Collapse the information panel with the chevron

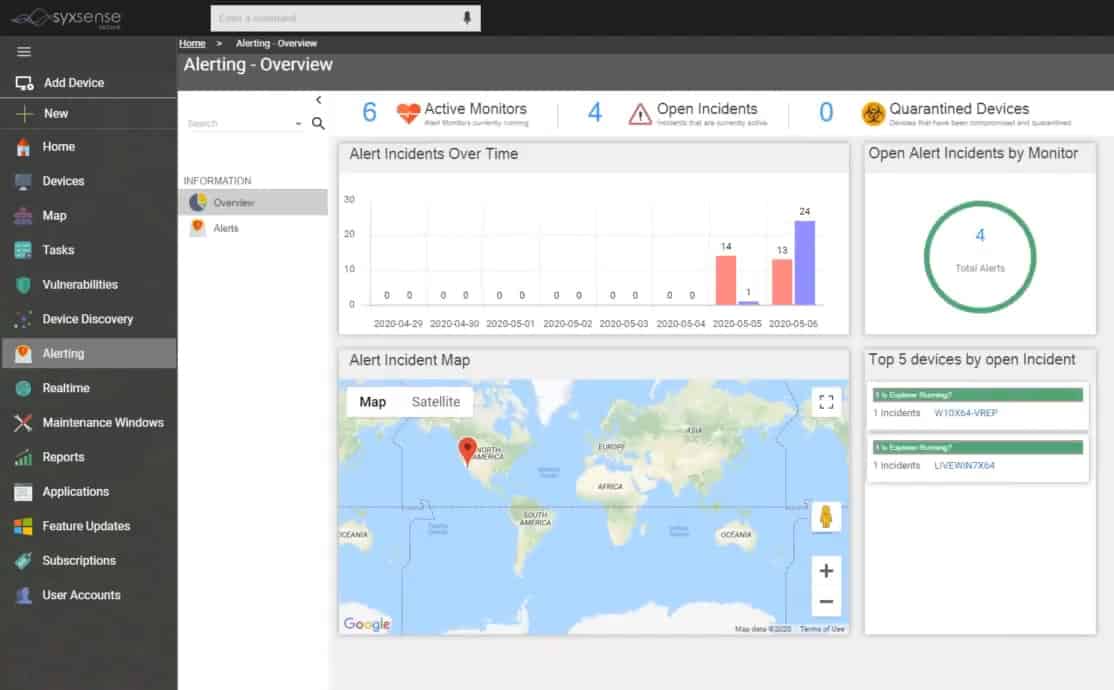pyautogui.click(x=318, y=100)
